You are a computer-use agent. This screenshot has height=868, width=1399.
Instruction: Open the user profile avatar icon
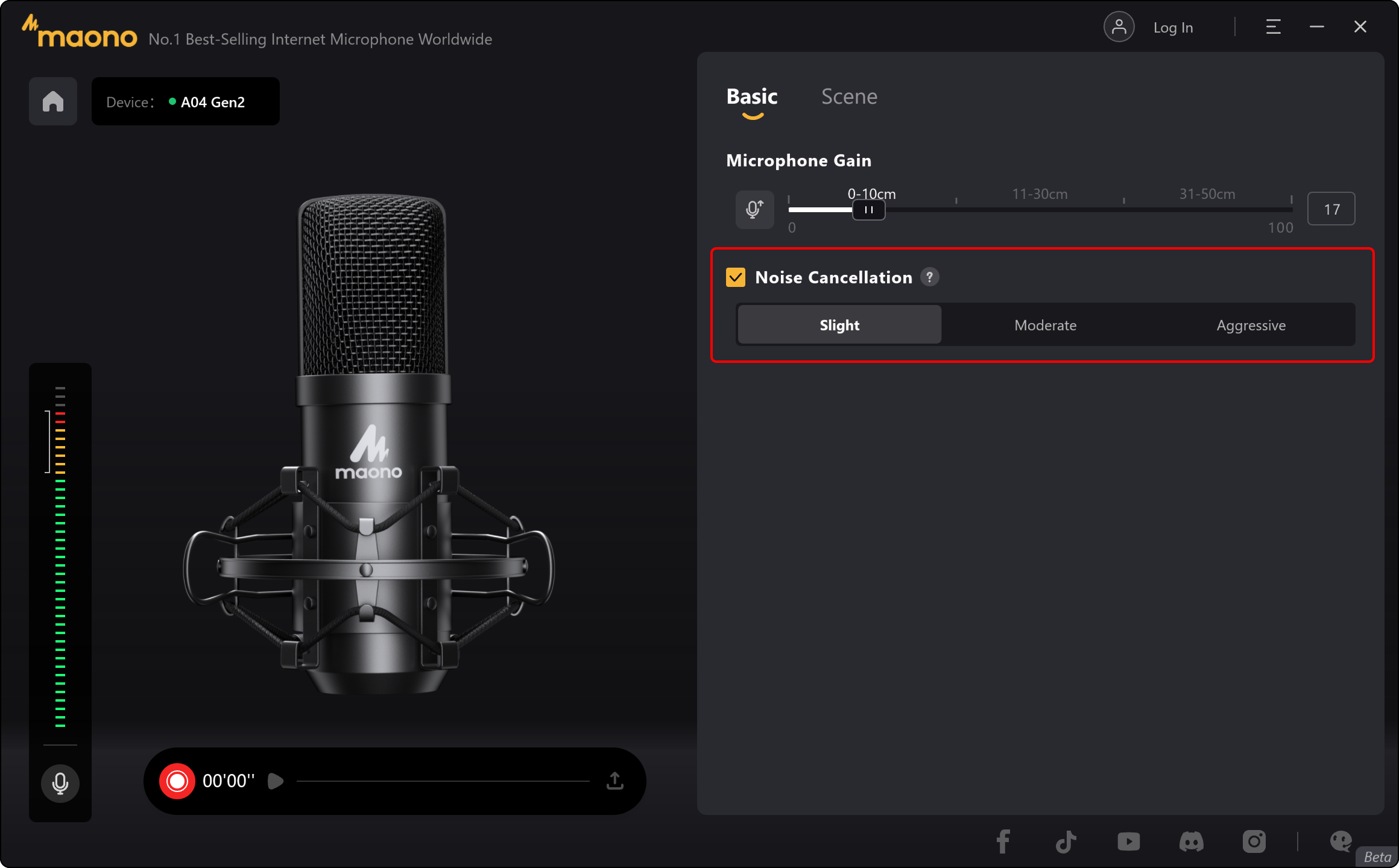pos(1119,27)
